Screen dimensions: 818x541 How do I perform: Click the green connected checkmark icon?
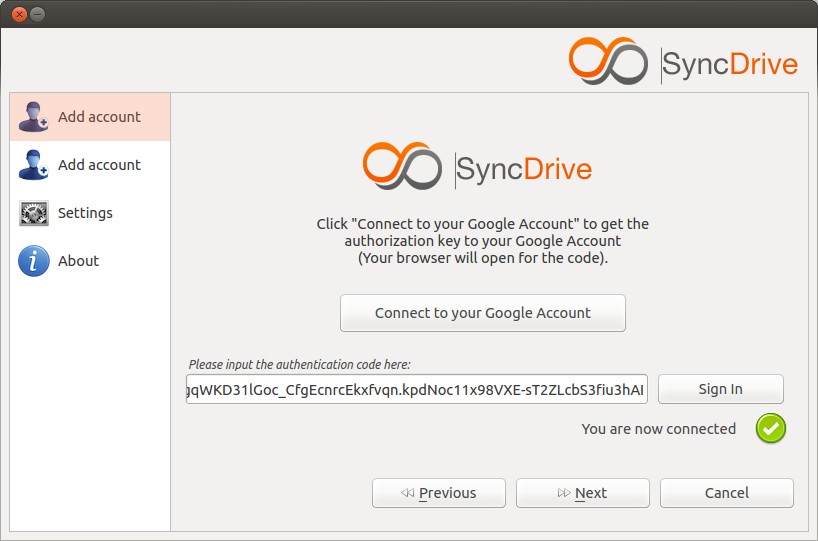(x=771, y=428)
